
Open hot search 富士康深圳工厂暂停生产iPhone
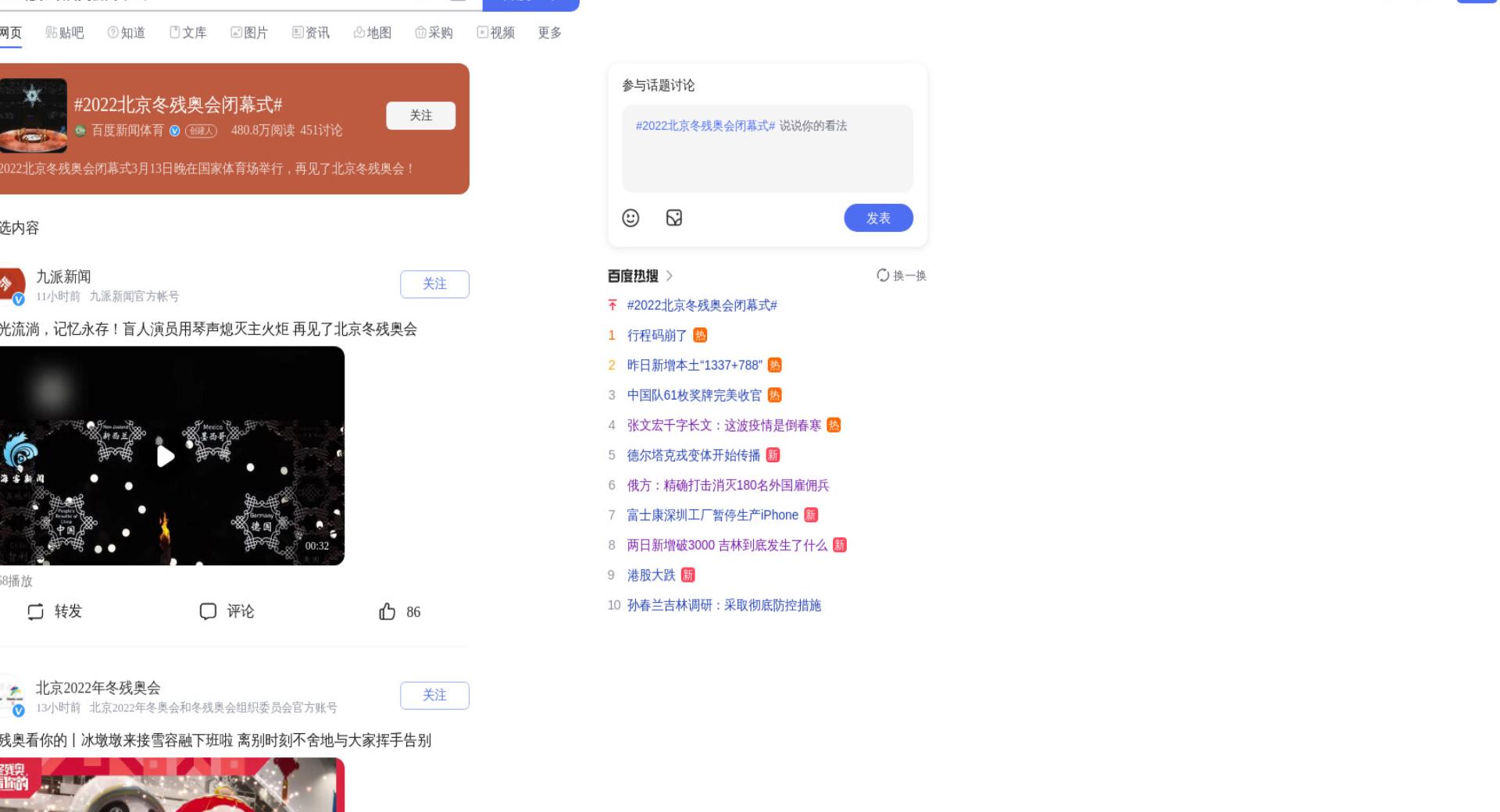pos(712,515)
